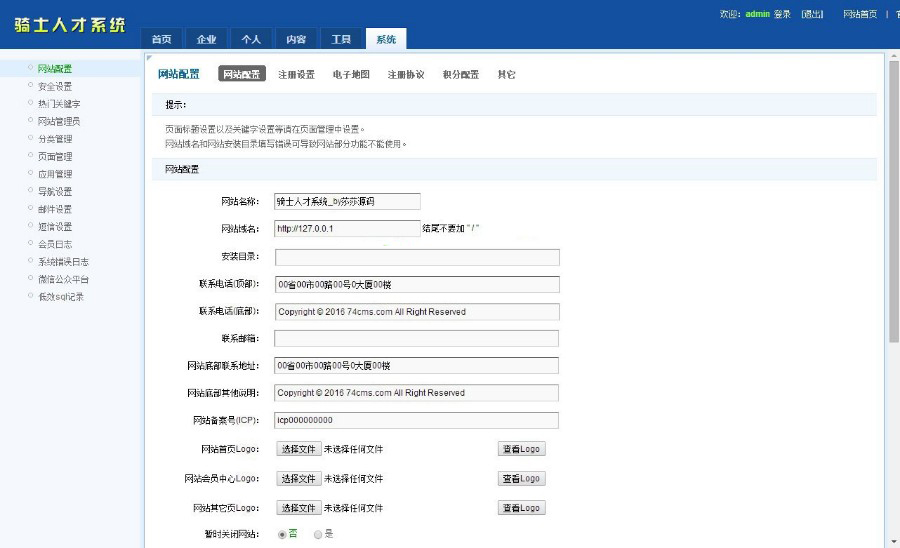The height and width of the screenshot is (548, 900).
Task: Open 邮件设置 from the sidebar
Action: coord(55,209)
